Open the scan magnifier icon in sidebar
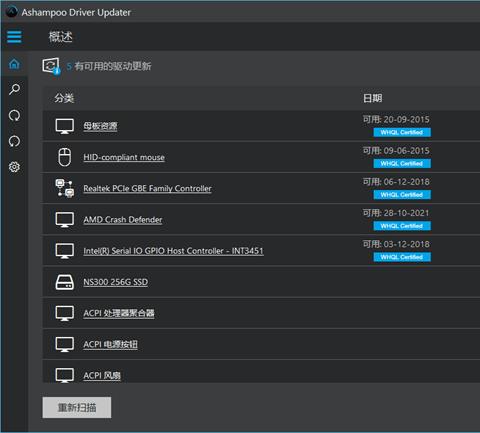The width and height of the screenshot is (480, 433). coord(14,89)
